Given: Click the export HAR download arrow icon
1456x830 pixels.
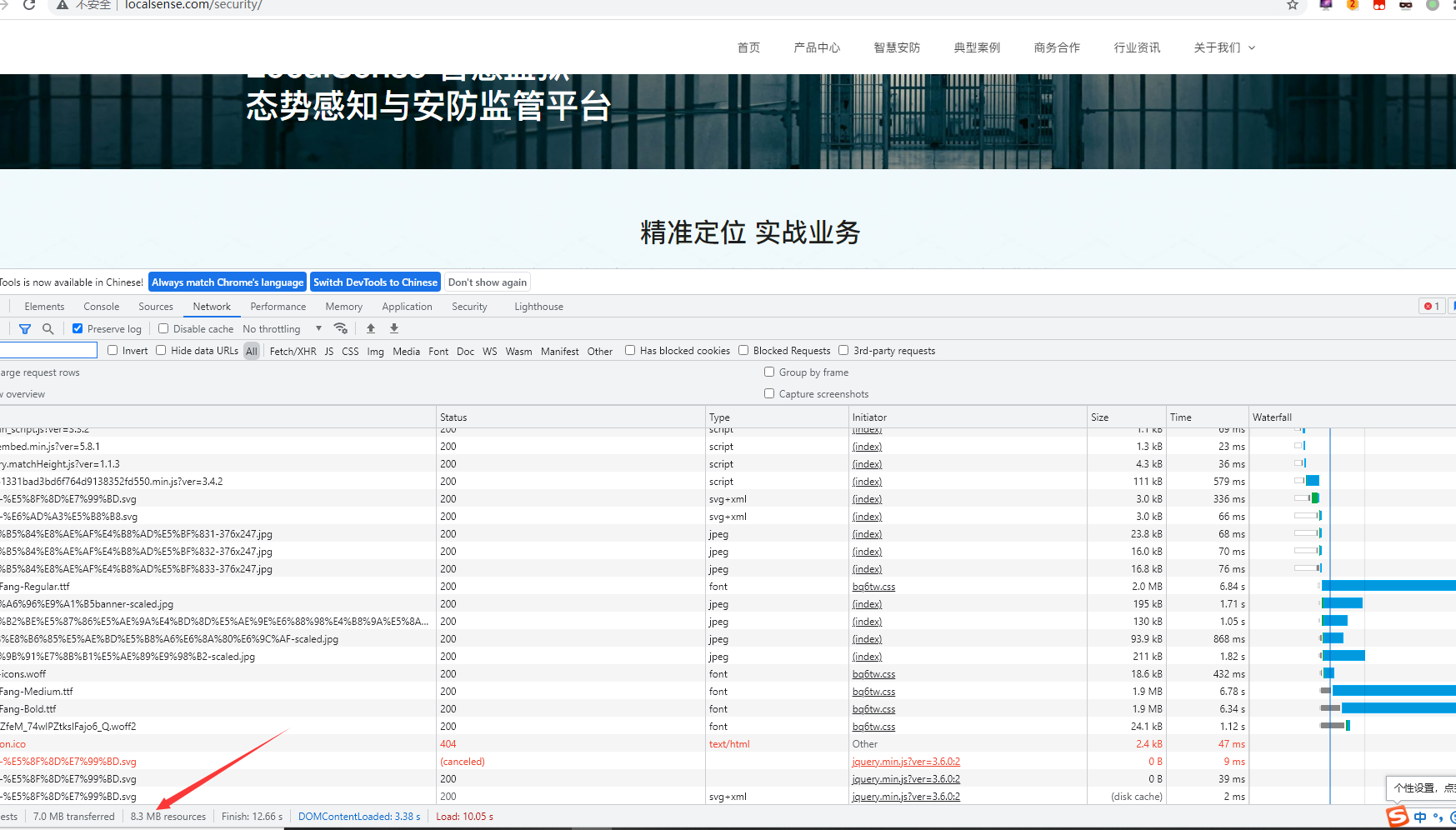Looking at the screenshot, I should [x=394, y=328].
